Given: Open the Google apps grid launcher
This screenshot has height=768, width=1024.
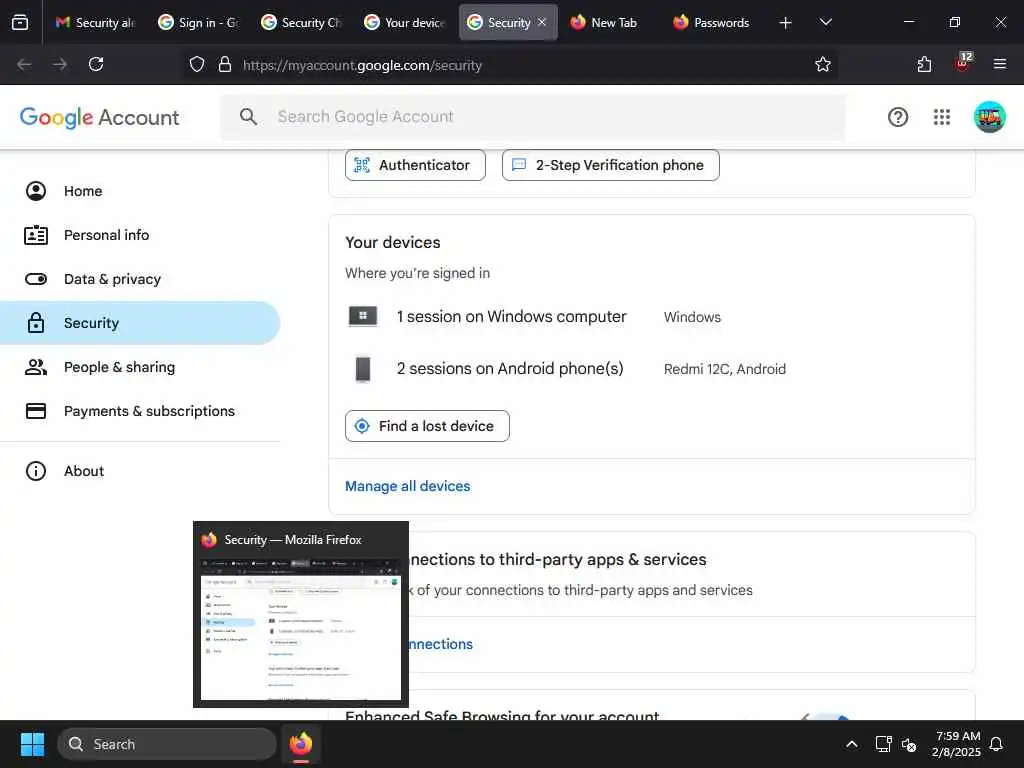Looking at the screenshot, I should [942, 117].
